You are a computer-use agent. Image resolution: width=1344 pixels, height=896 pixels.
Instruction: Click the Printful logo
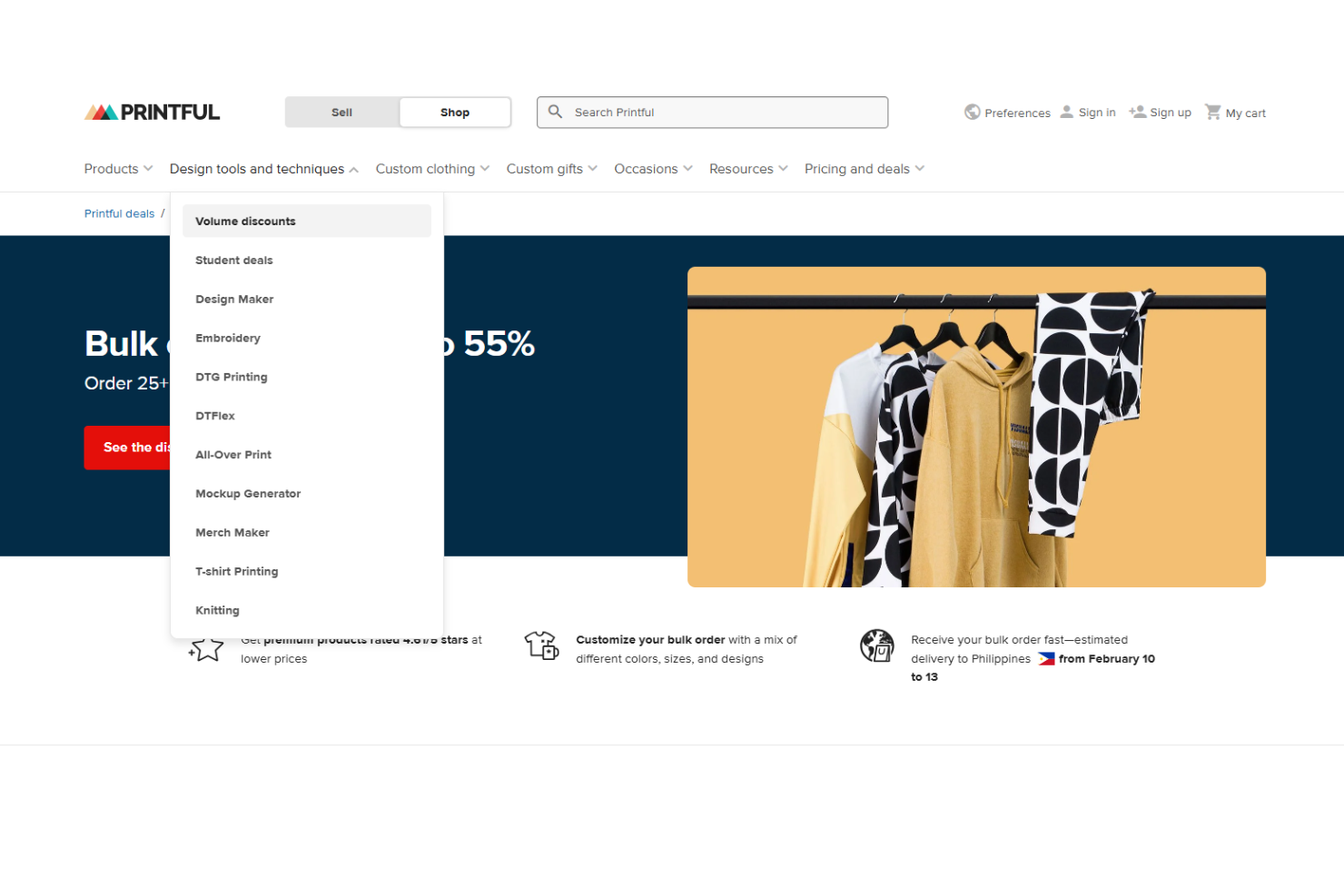[x=151, y=111]
